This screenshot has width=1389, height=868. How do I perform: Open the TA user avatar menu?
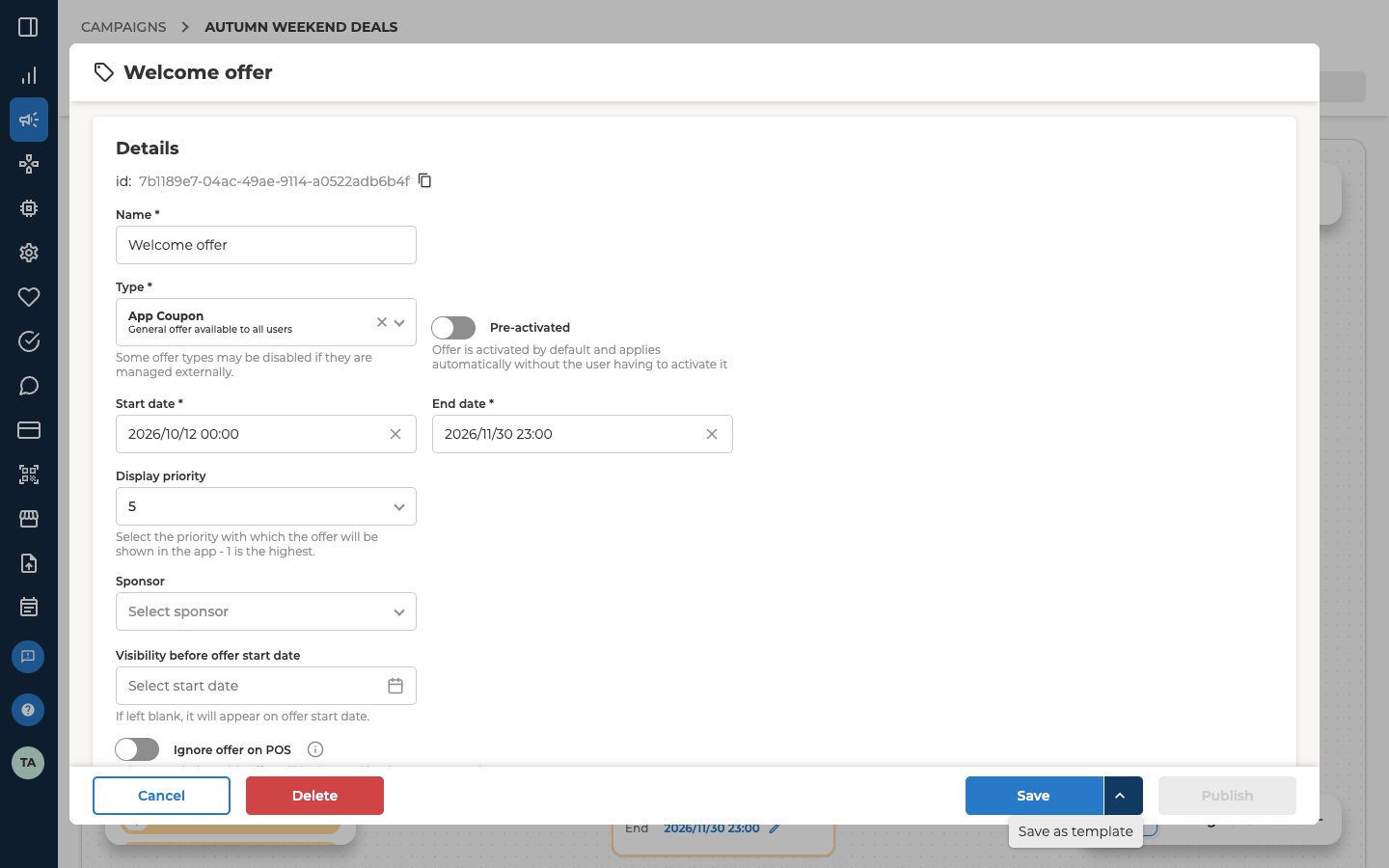(x=28, y=763)
